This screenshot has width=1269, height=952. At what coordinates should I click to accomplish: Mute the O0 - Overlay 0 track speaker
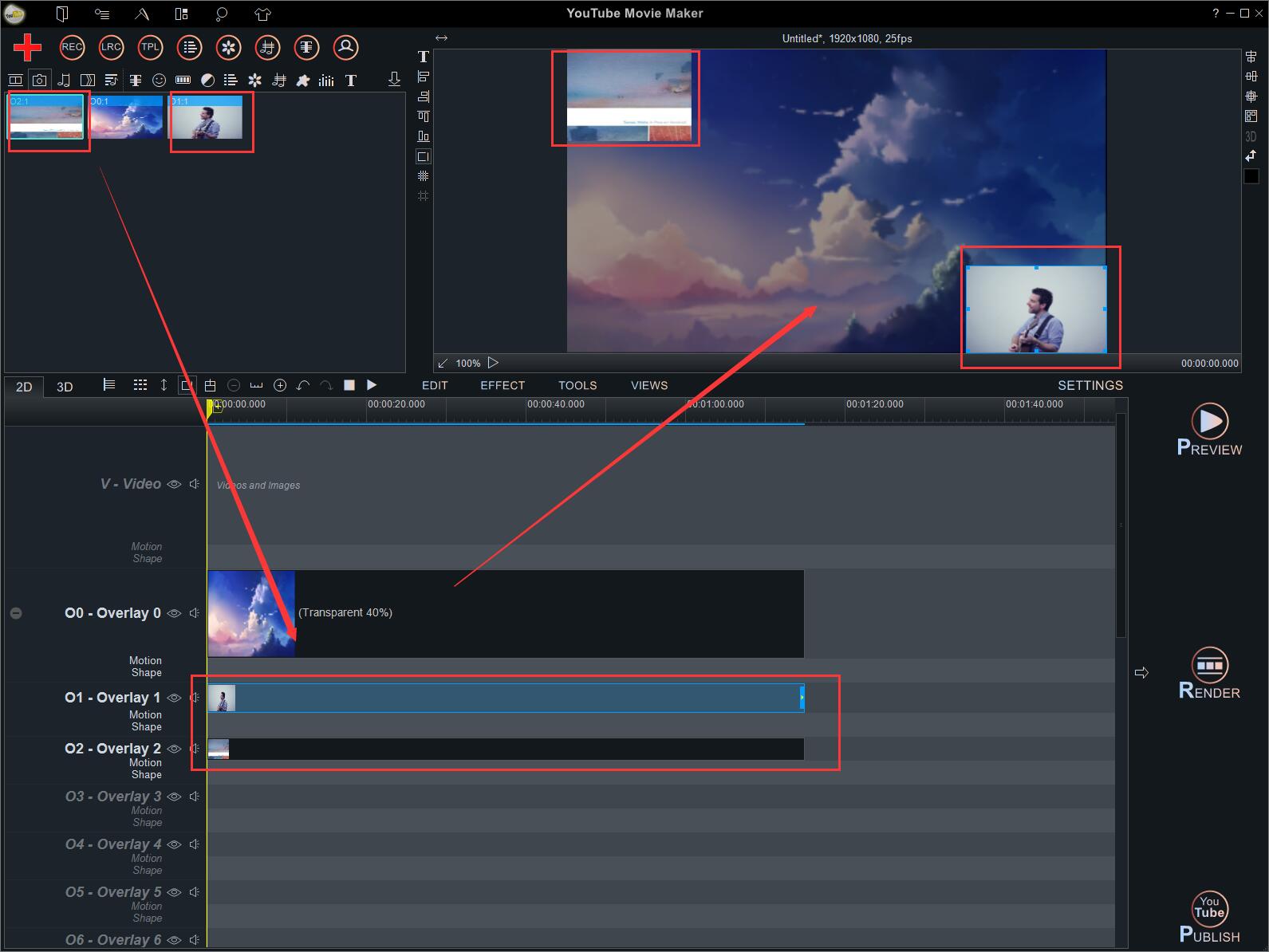(x=194, y=613)
